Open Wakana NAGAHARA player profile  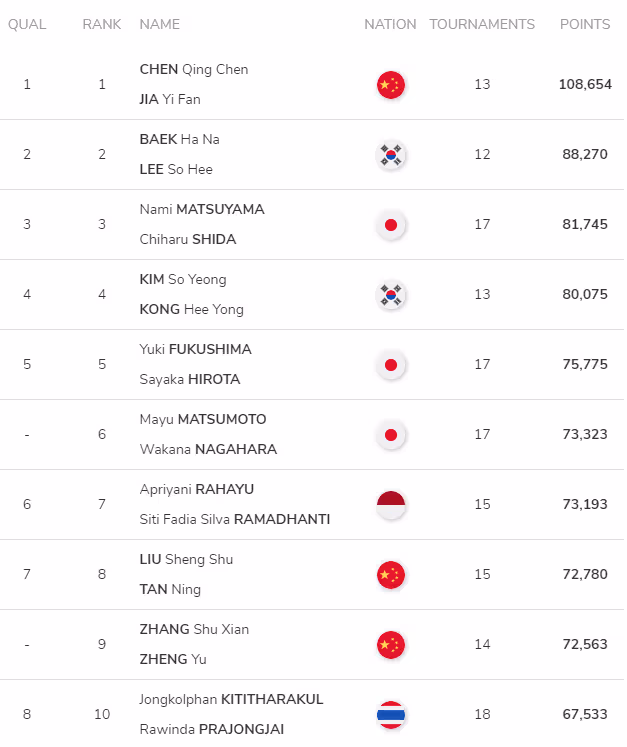click(x=208, y=449)
